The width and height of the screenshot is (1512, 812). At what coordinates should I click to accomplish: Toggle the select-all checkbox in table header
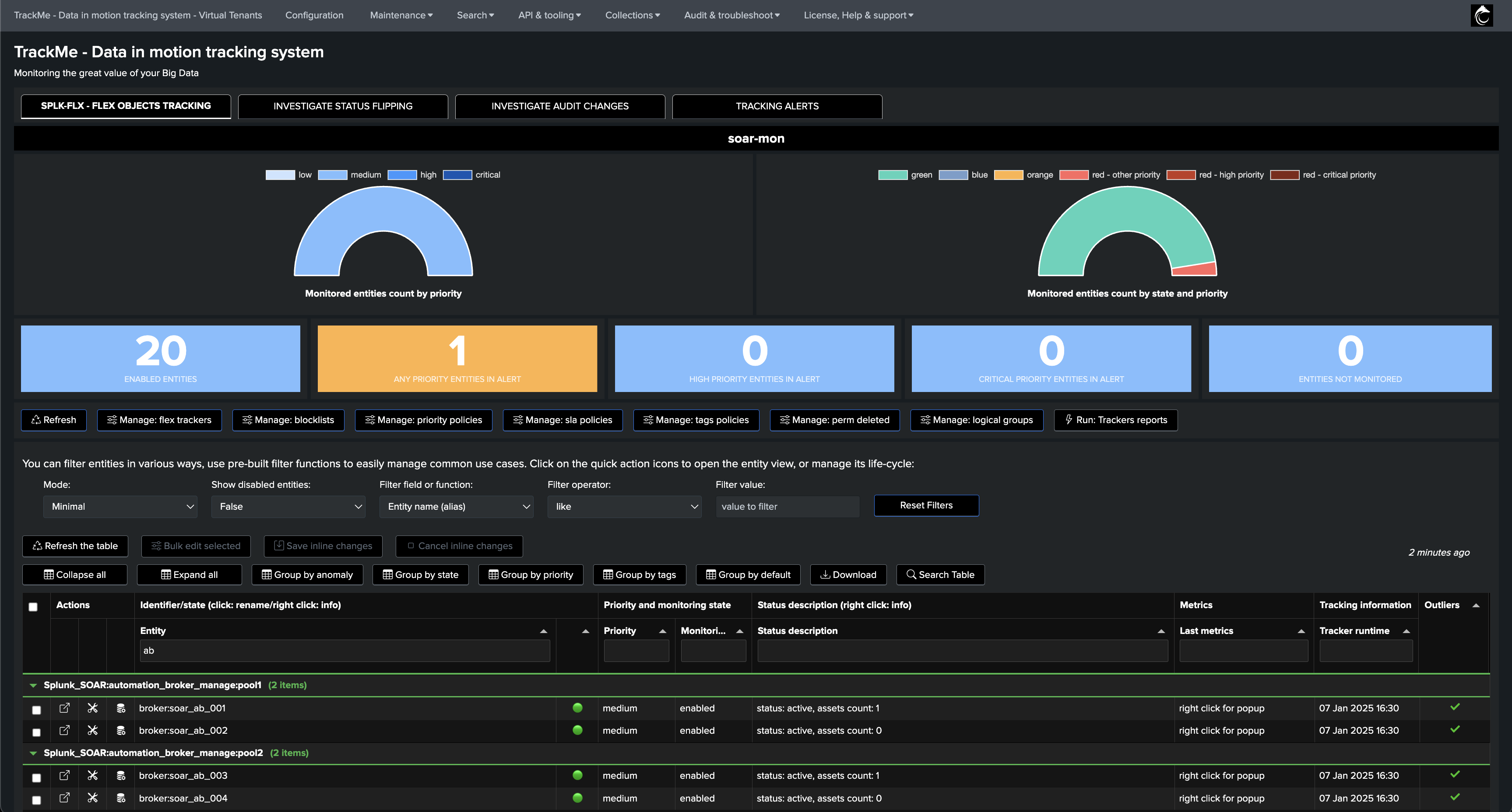click(33, 607)
